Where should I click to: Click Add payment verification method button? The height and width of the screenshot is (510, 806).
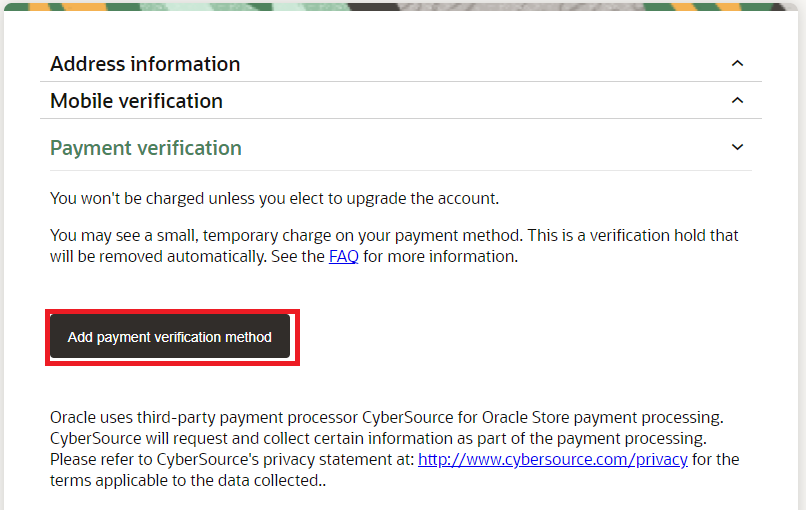(x=170, y=337)
